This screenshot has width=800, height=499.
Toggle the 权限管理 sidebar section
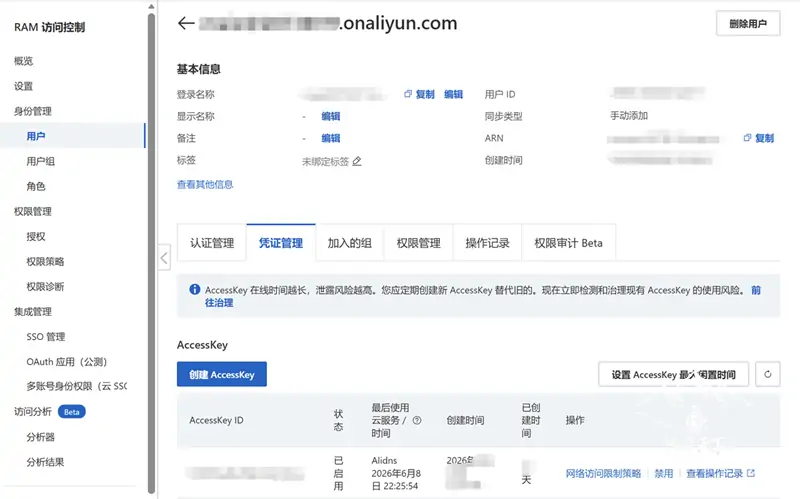click(33, 211)
